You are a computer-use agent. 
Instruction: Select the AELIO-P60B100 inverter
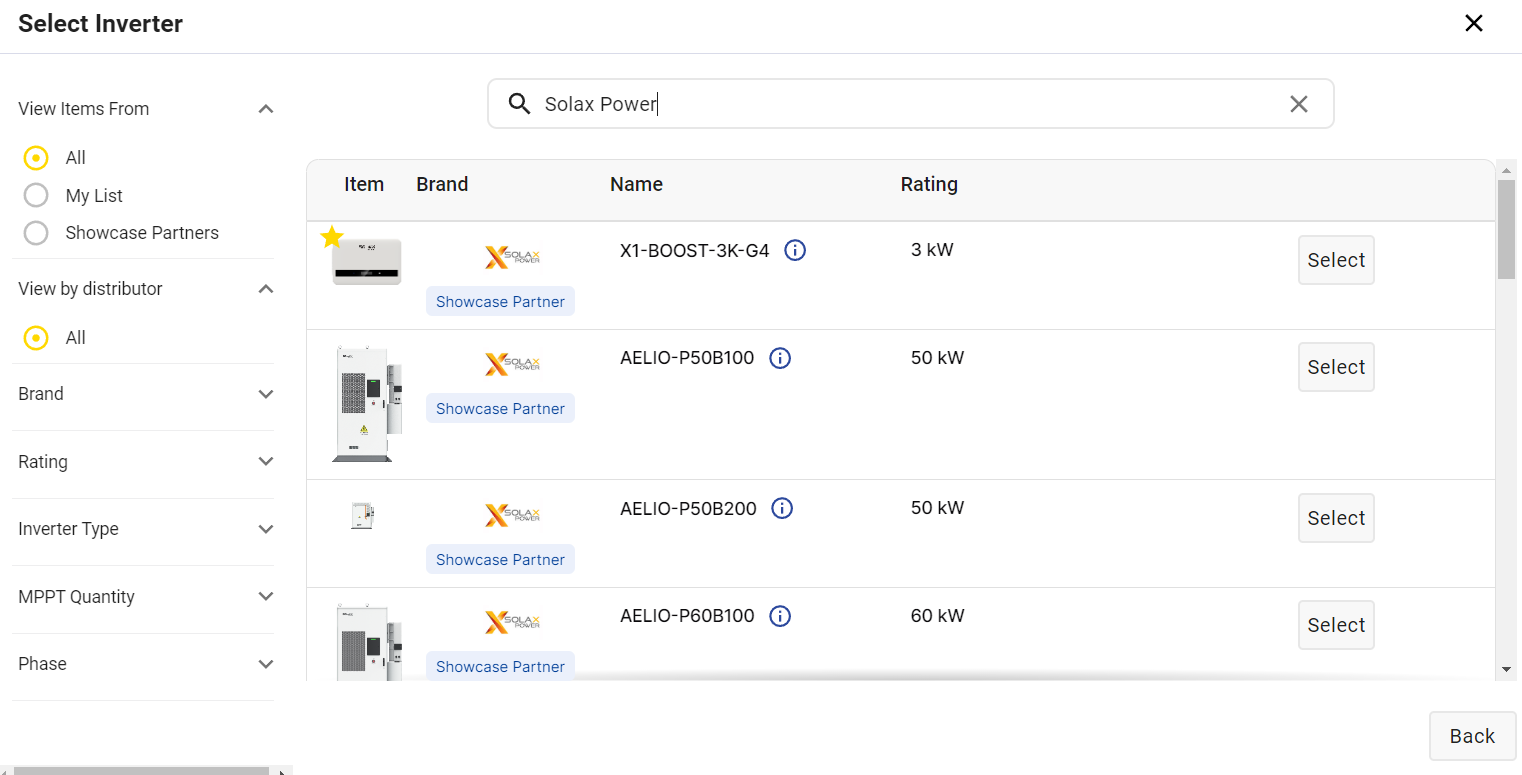tap(1336, 625)
